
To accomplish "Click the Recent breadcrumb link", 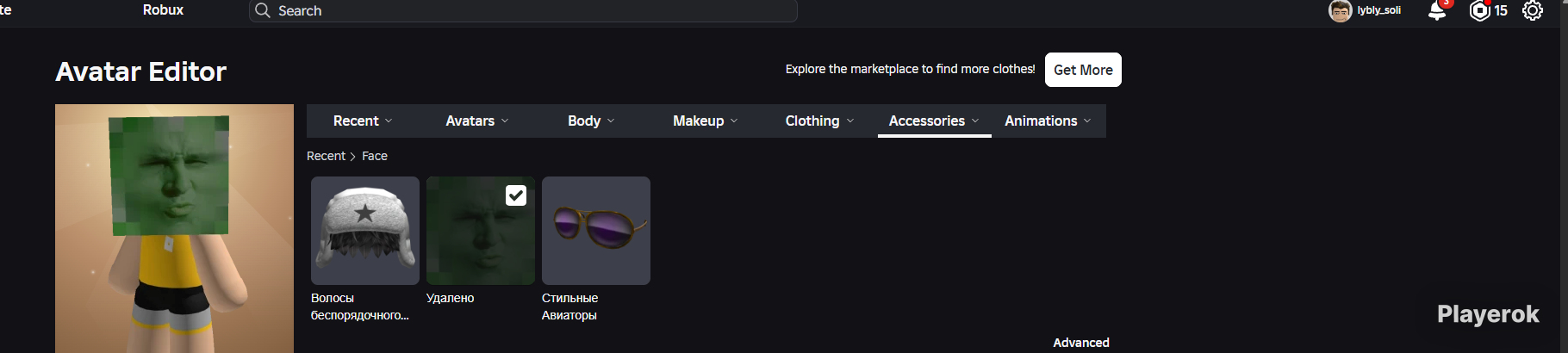I will [326, 156].
